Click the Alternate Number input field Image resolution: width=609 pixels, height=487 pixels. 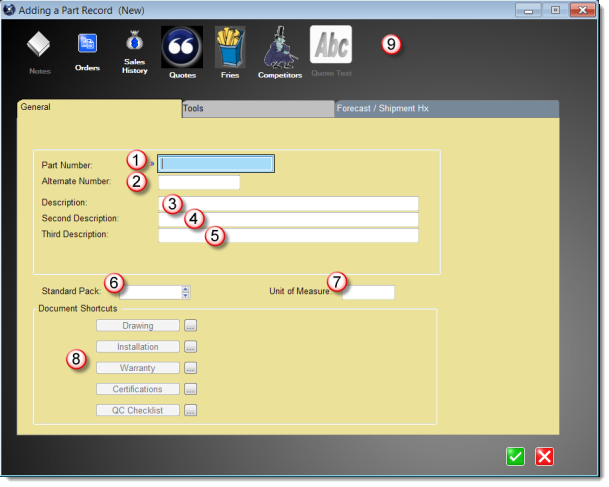199,182
